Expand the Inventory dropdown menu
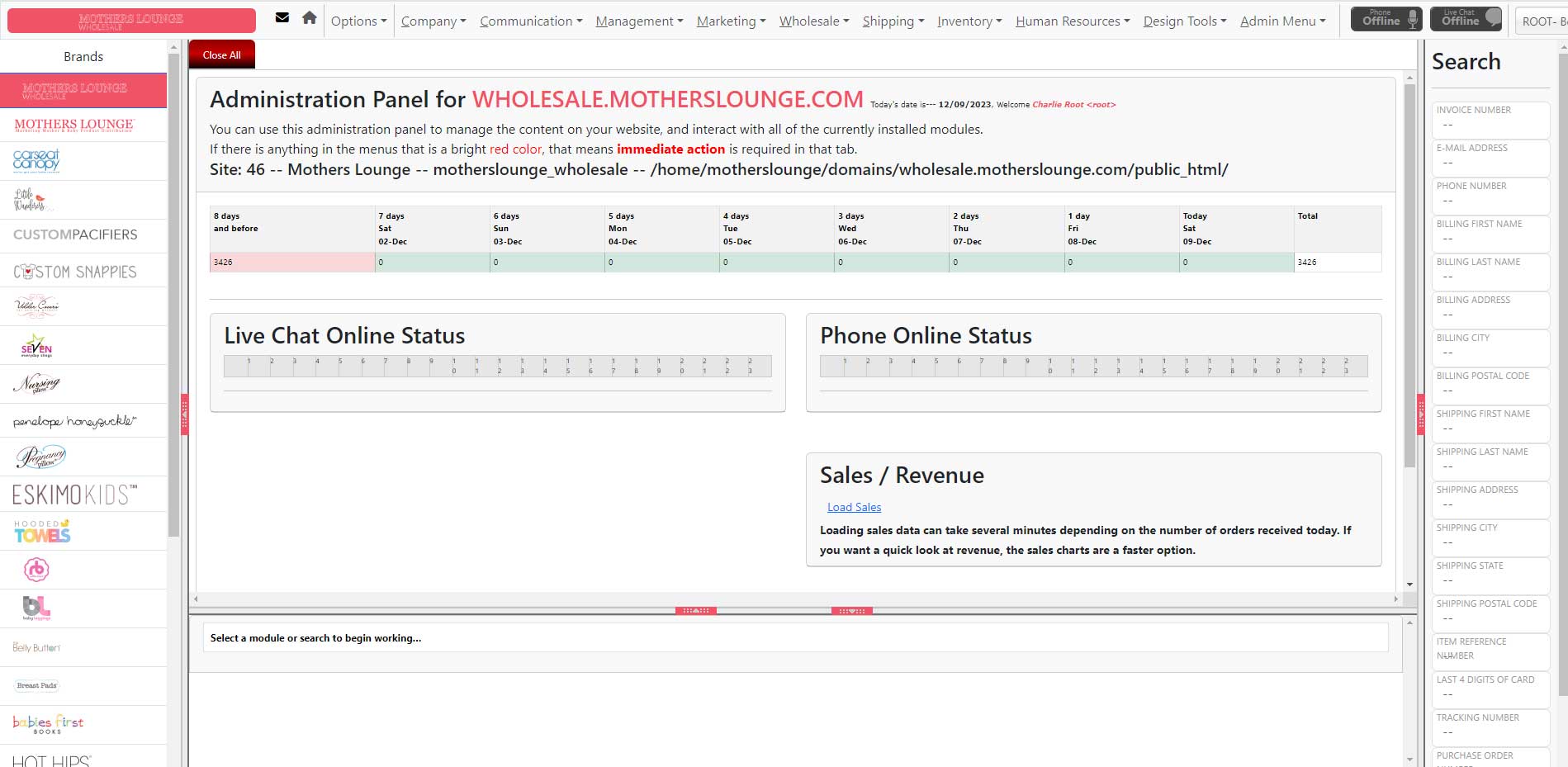1568x767 pixels. [x=969, y=21]
